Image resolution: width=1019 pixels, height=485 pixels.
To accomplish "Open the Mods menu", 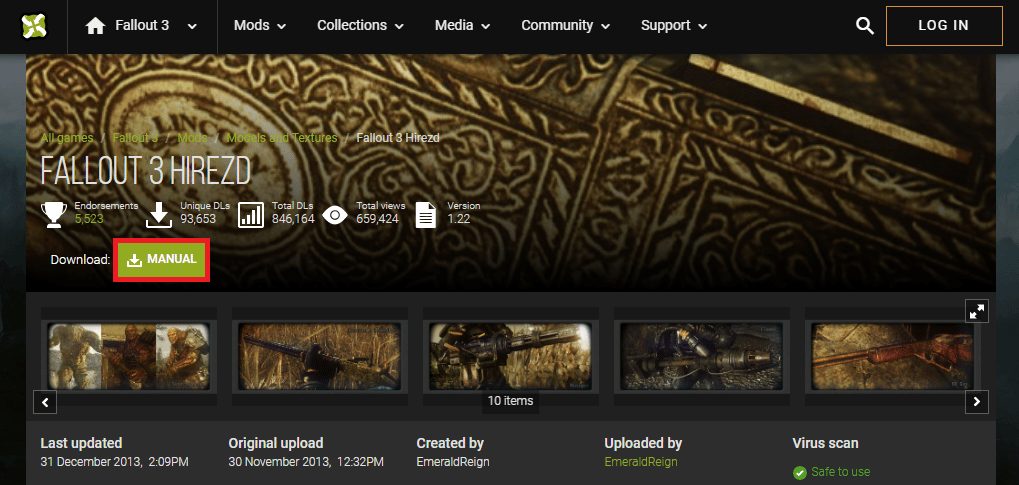I will [260, 26].
